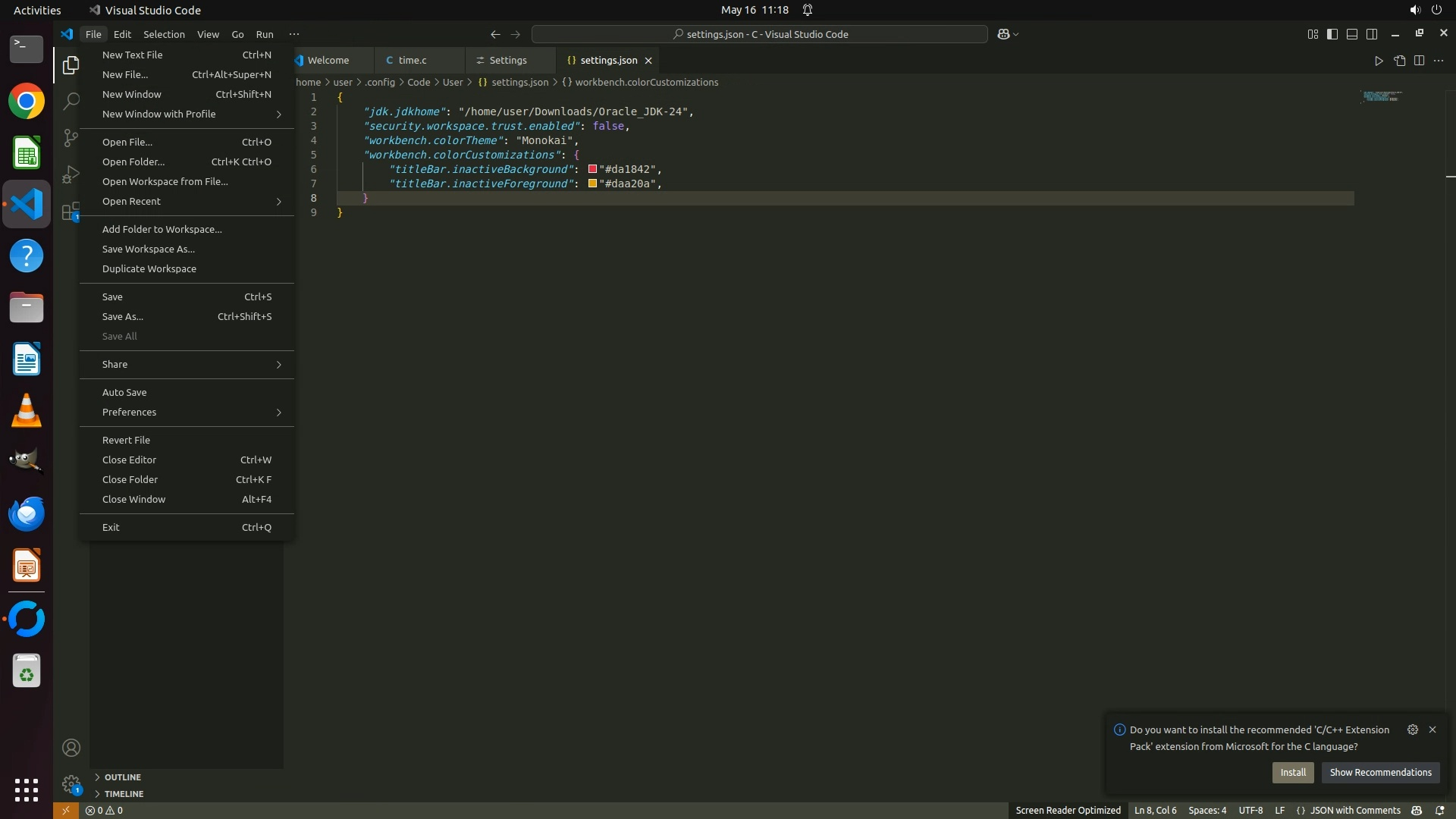This screenshot has width=1456, height=819.
Task: Switch to the time.c tab
Action: click(412, 60)
